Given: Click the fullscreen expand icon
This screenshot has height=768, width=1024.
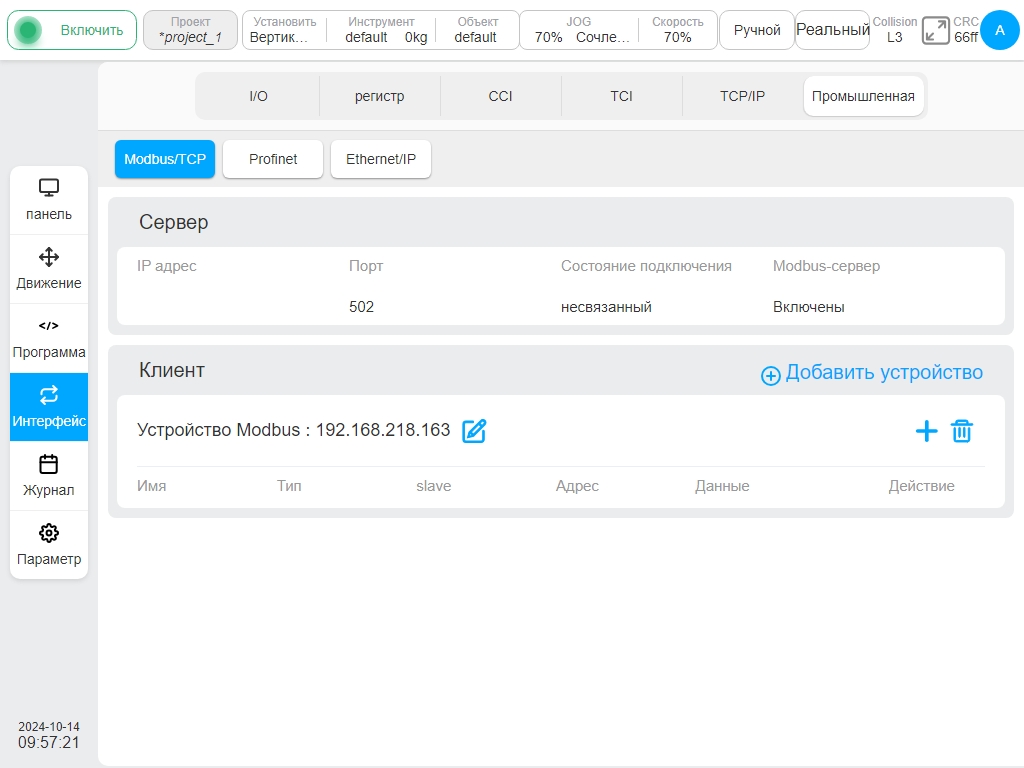Looking at the screenshot, I should coord(935,31).
